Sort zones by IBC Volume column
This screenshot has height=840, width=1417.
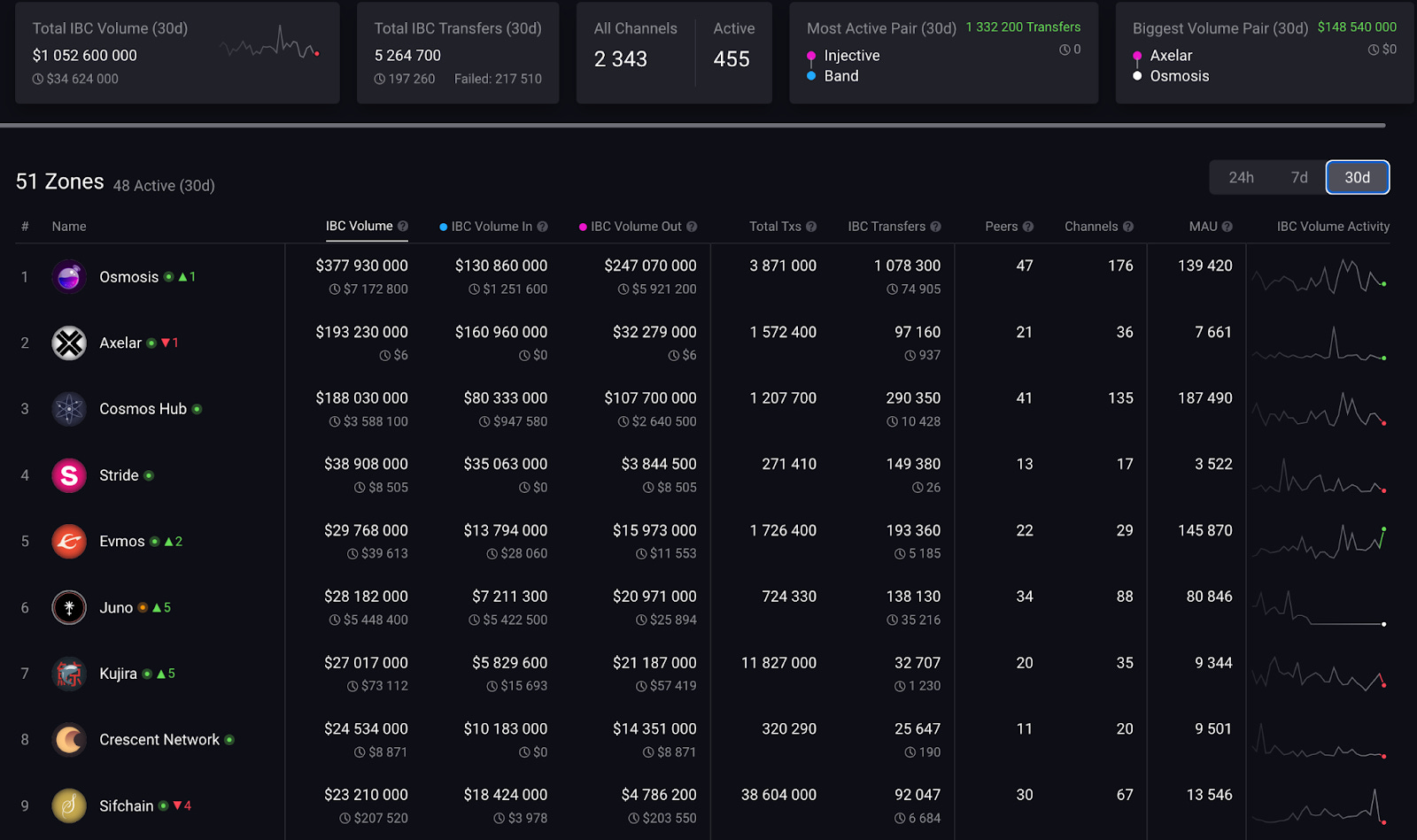359,227
